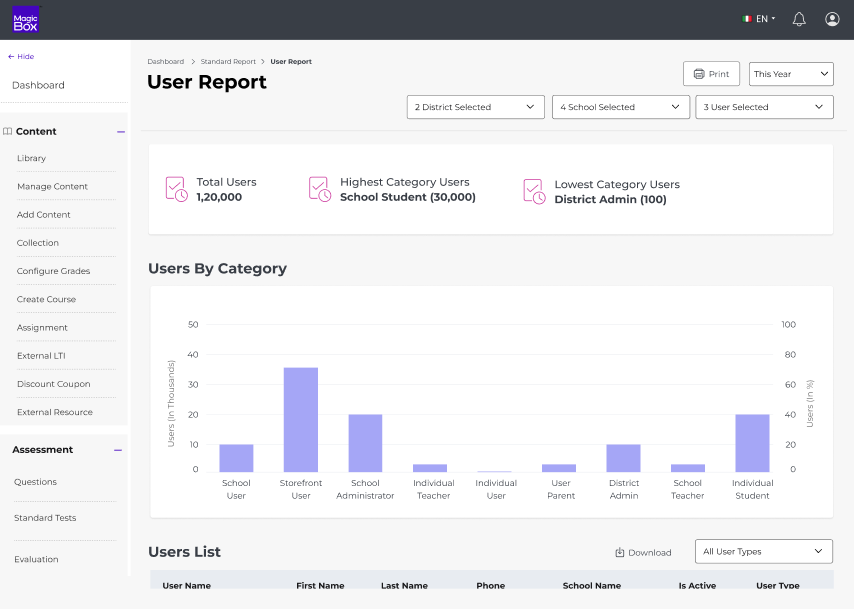Go to Standard Report breadcrumb
Screen dimensions: 854x609
(228, 62)
